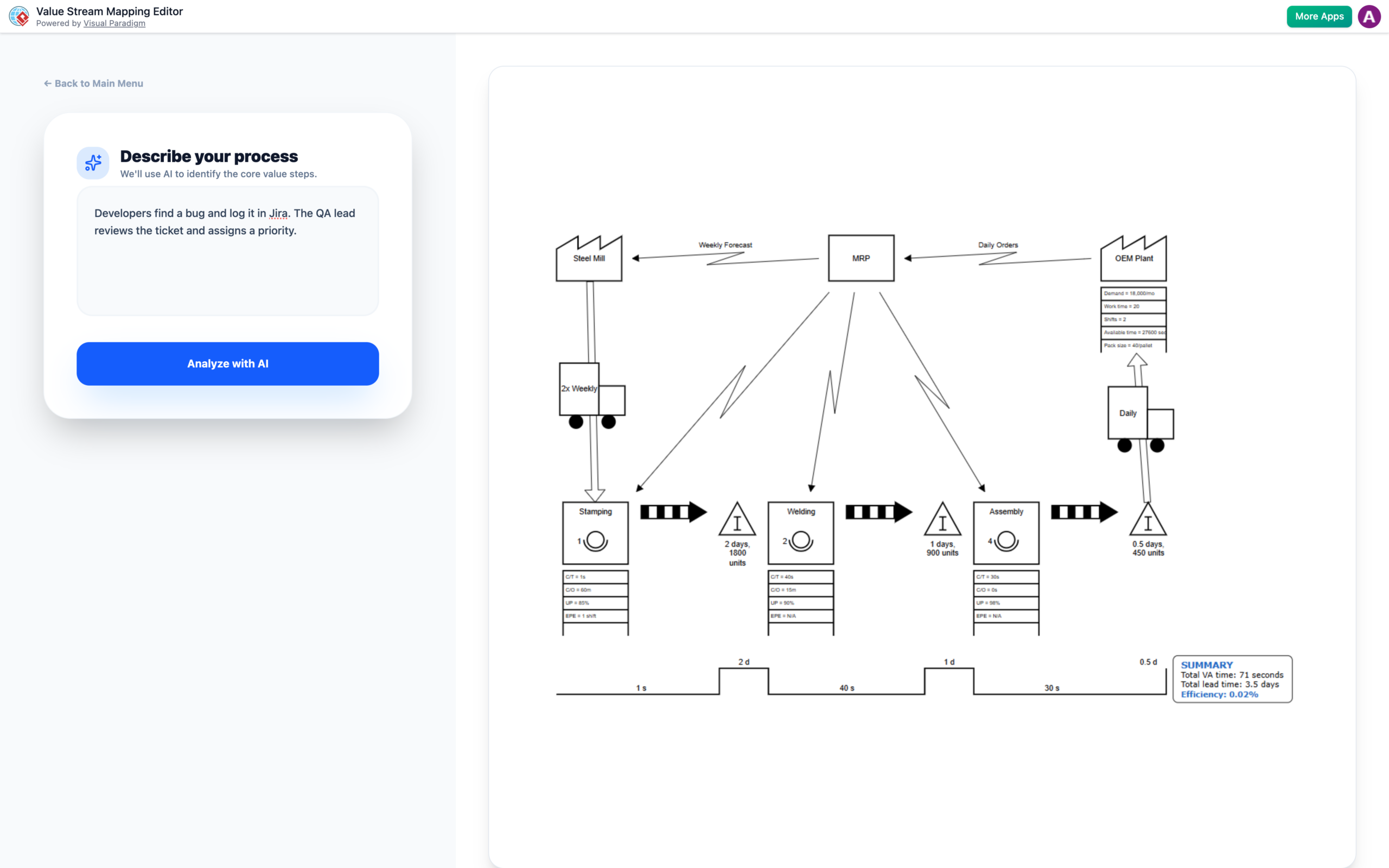Follow the Back to Main Menu link
Image resolution: width=1389 pixels, height=868 pixels.
click(x=93, y=83)
